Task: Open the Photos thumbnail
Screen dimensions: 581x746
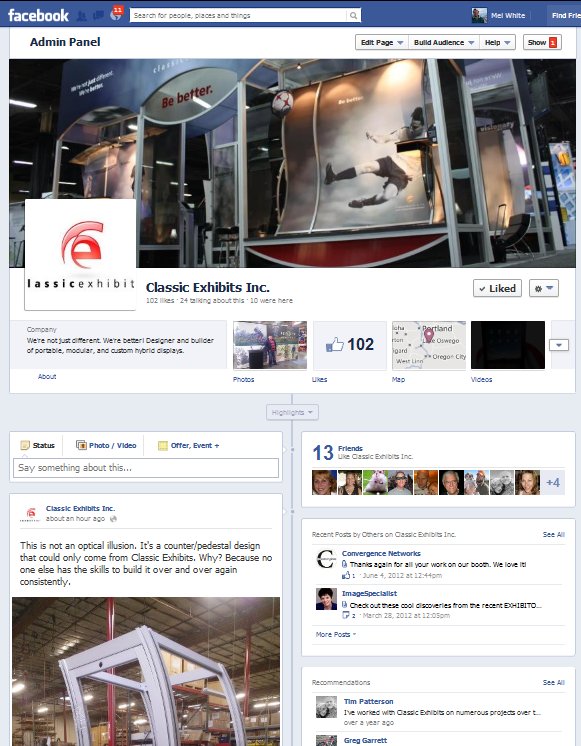Action: tap(270, 345)
